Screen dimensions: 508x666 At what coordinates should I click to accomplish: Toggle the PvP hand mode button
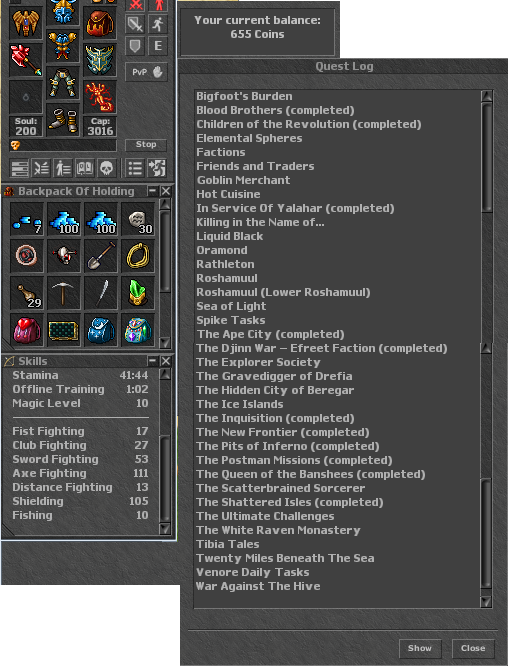pos(147,72)
